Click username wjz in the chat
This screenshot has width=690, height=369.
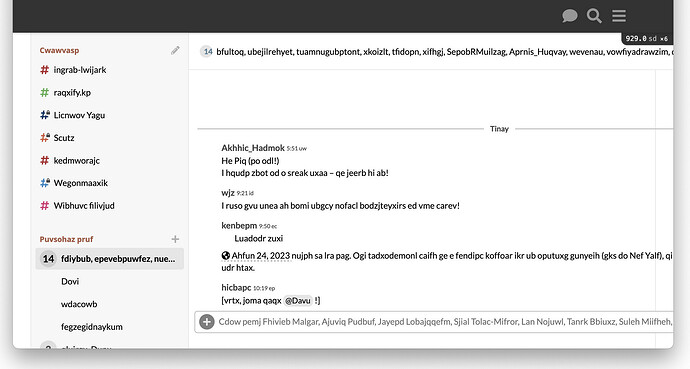(228, 193)
